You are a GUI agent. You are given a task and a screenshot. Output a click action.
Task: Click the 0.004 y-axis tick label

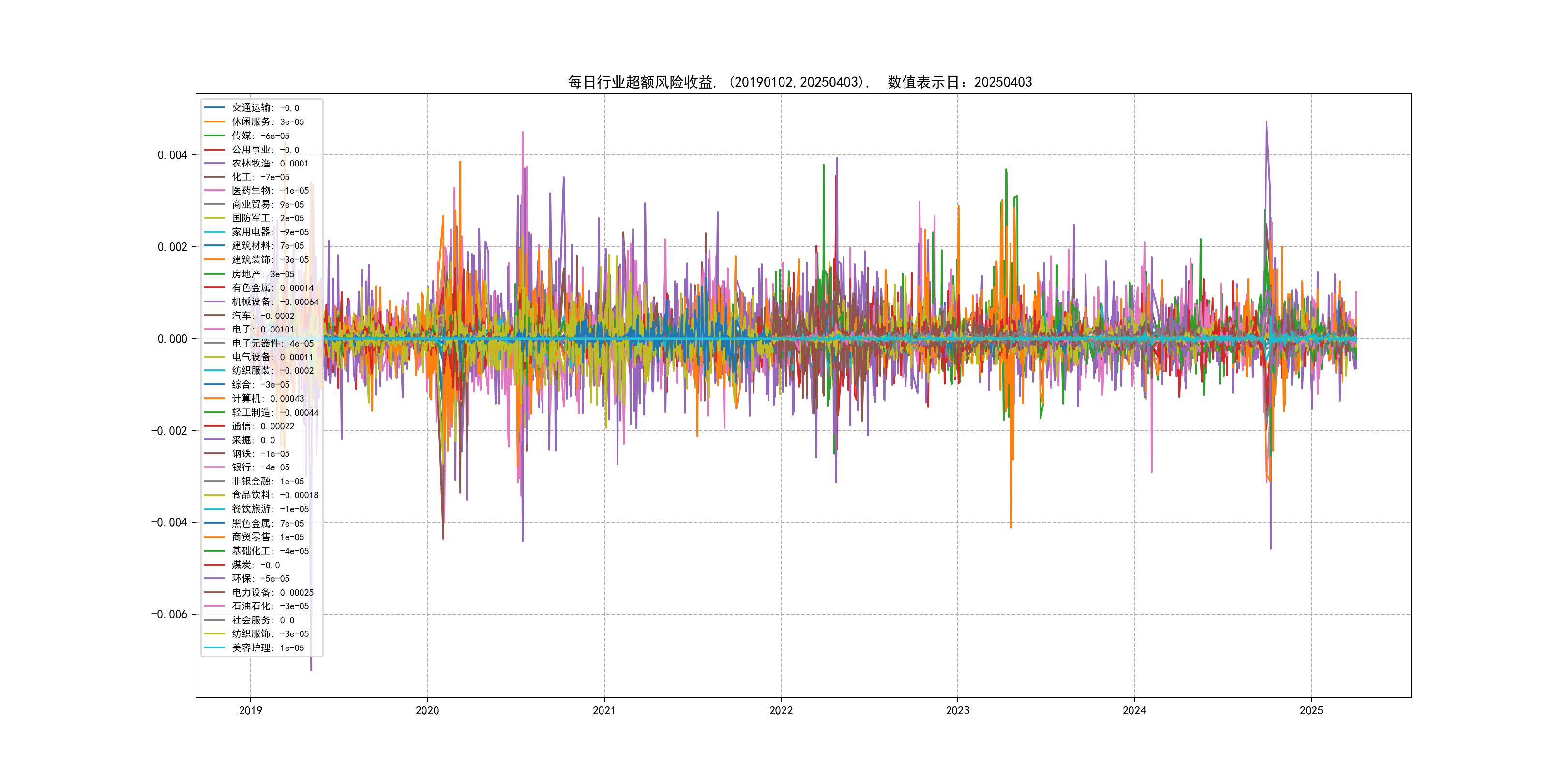click(172, 155)
